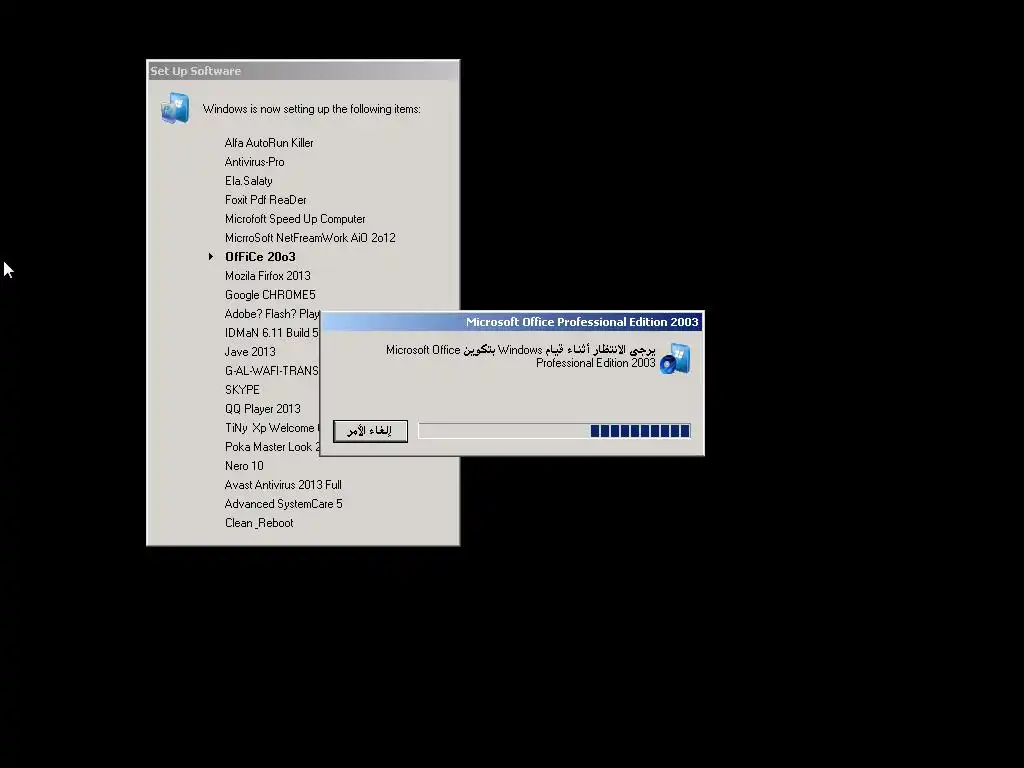Click Foxit Pdf ReaDer in the list

coord(266,200)
